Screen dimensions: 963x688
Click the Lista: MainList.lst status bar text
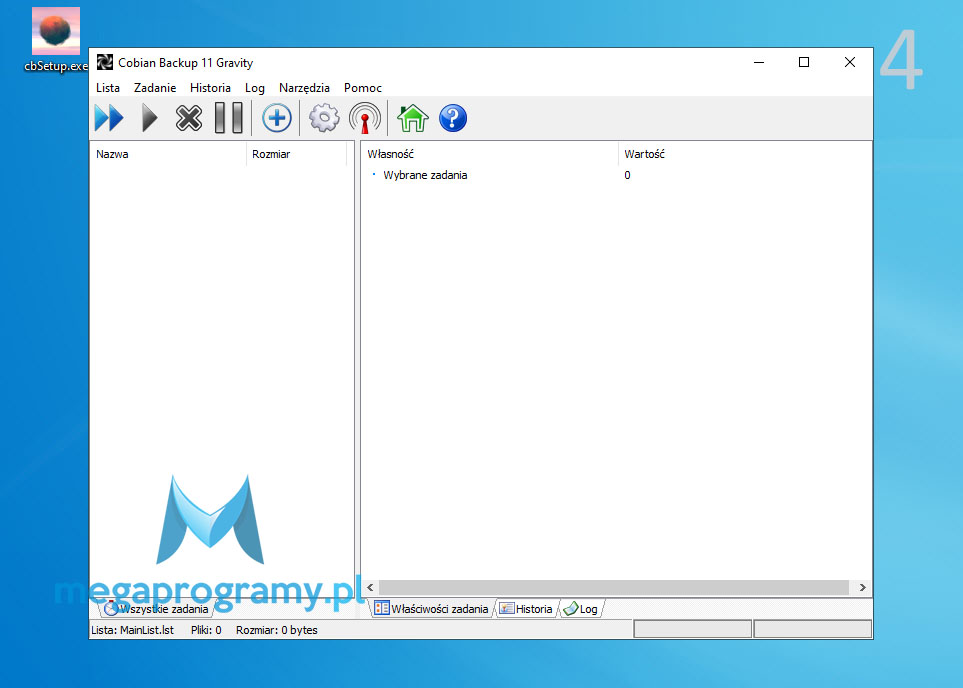pos(132,630)
